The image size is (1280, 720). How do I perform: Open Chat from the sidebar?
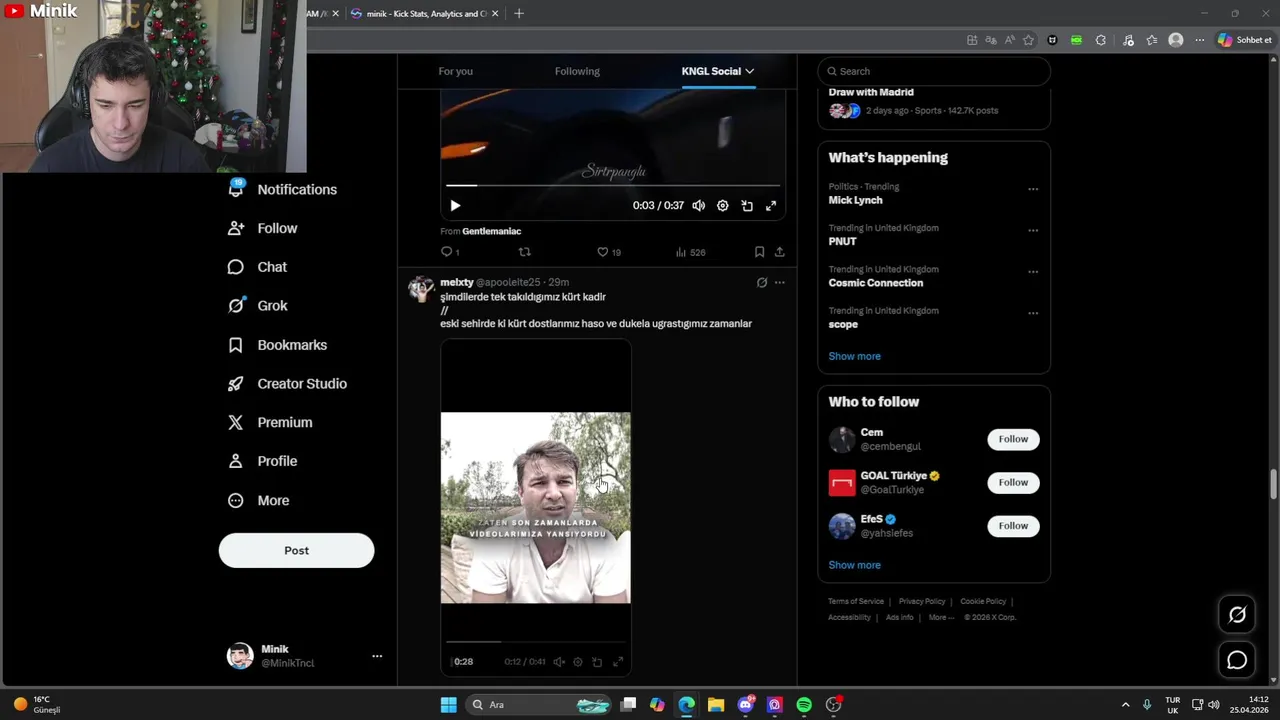[258, 267]
